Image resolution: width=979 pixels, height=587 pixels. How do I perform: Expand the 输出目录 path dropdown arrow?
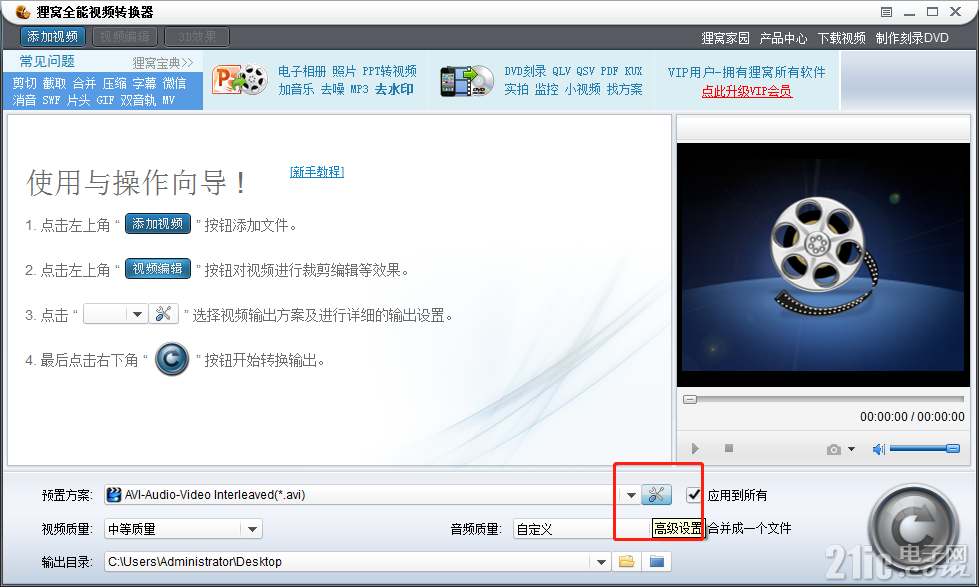click(x=601, y=561)
